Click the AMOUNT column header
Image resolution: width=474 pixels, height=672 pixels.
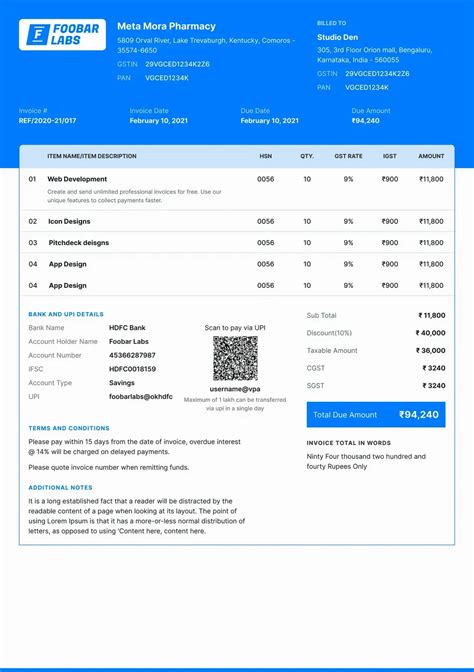(x=431, y=156)
